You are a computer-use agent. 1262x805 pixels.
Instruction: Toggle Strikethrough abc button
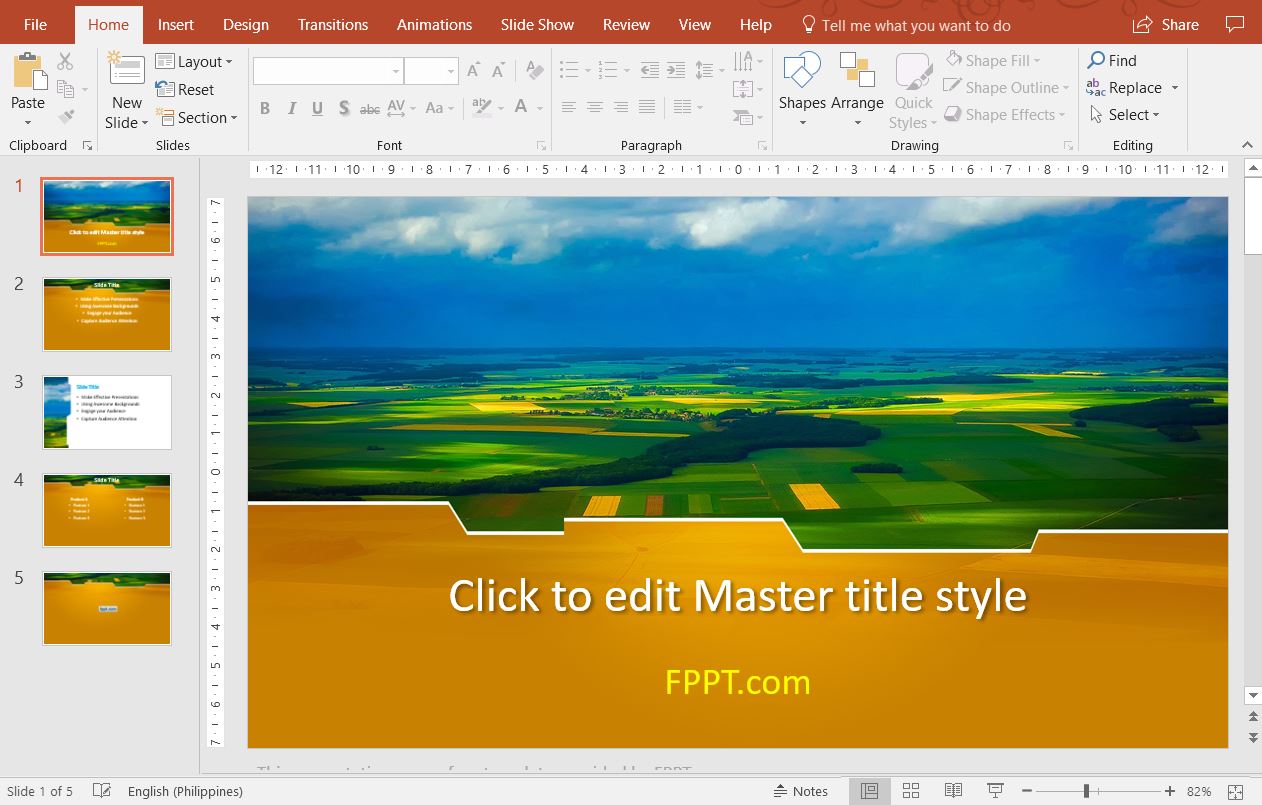pos(370,108)
